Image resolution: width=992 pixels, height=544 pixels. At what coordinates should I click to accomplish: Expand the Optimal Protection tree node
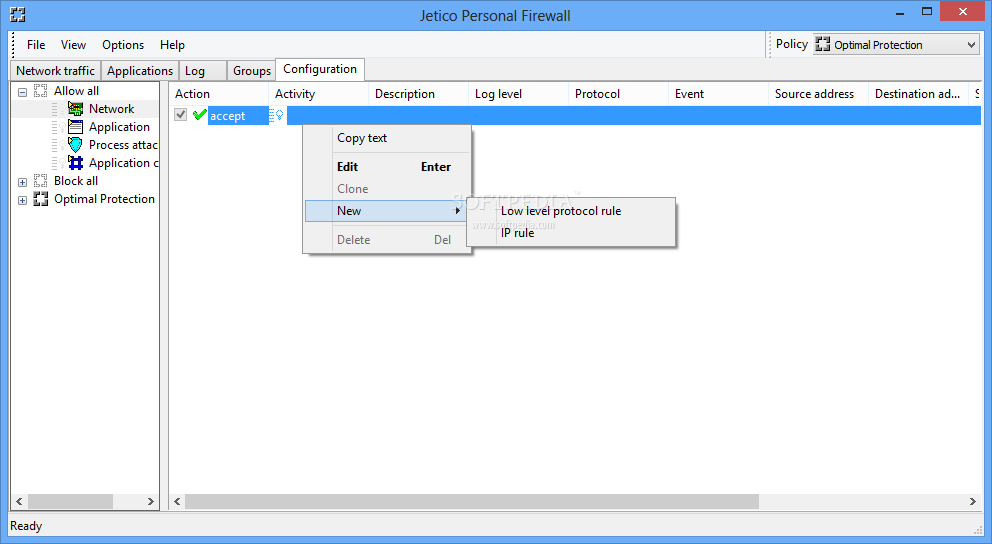(22, 201)
